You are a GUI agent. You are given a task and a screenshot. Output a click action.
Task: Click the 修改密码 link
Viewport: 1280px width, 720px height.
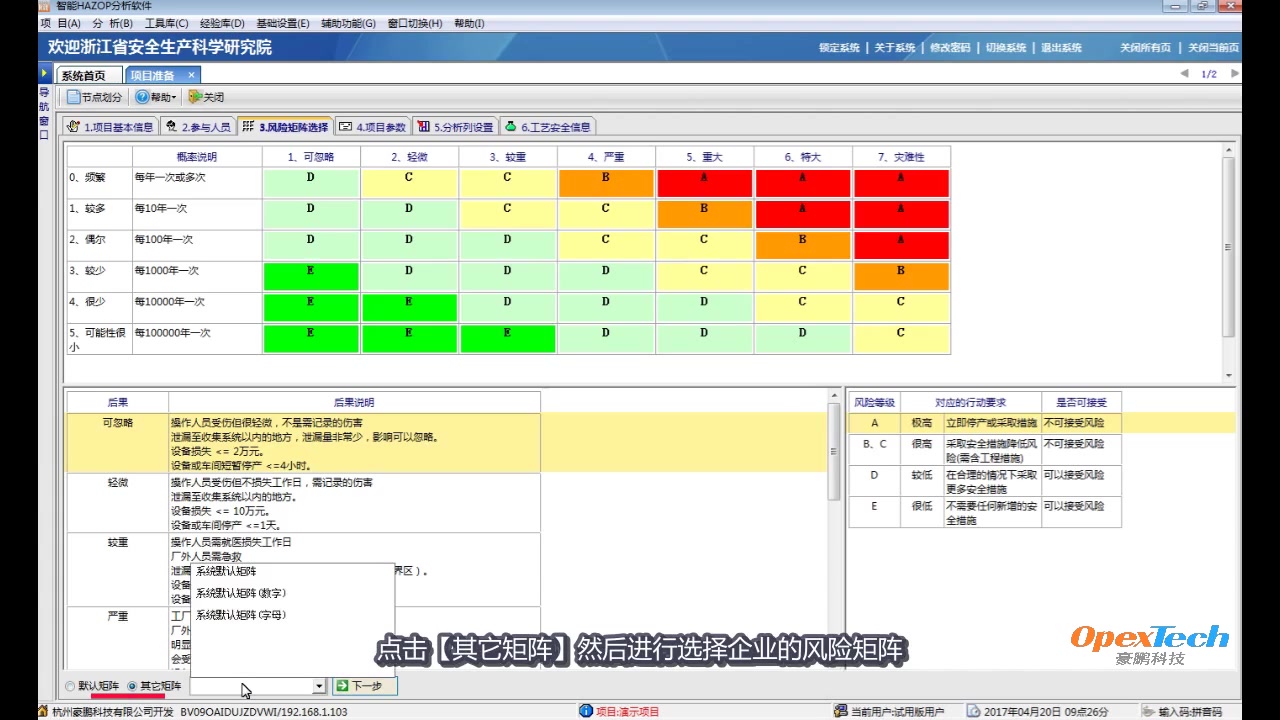(x=950, y=48)
